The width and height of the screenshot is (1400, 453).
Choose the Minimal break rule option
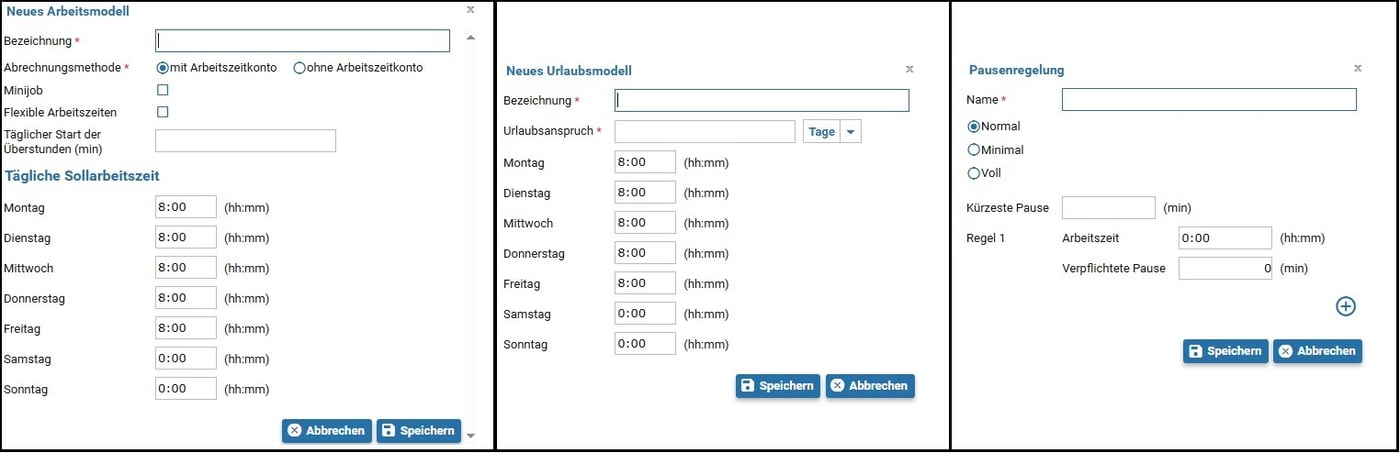[973, 150]
